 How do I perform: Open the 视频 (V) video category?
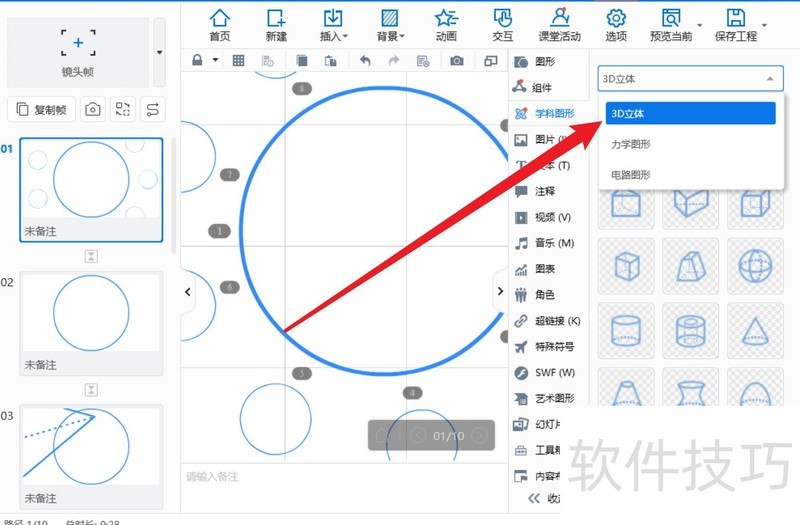pos(543,217)
